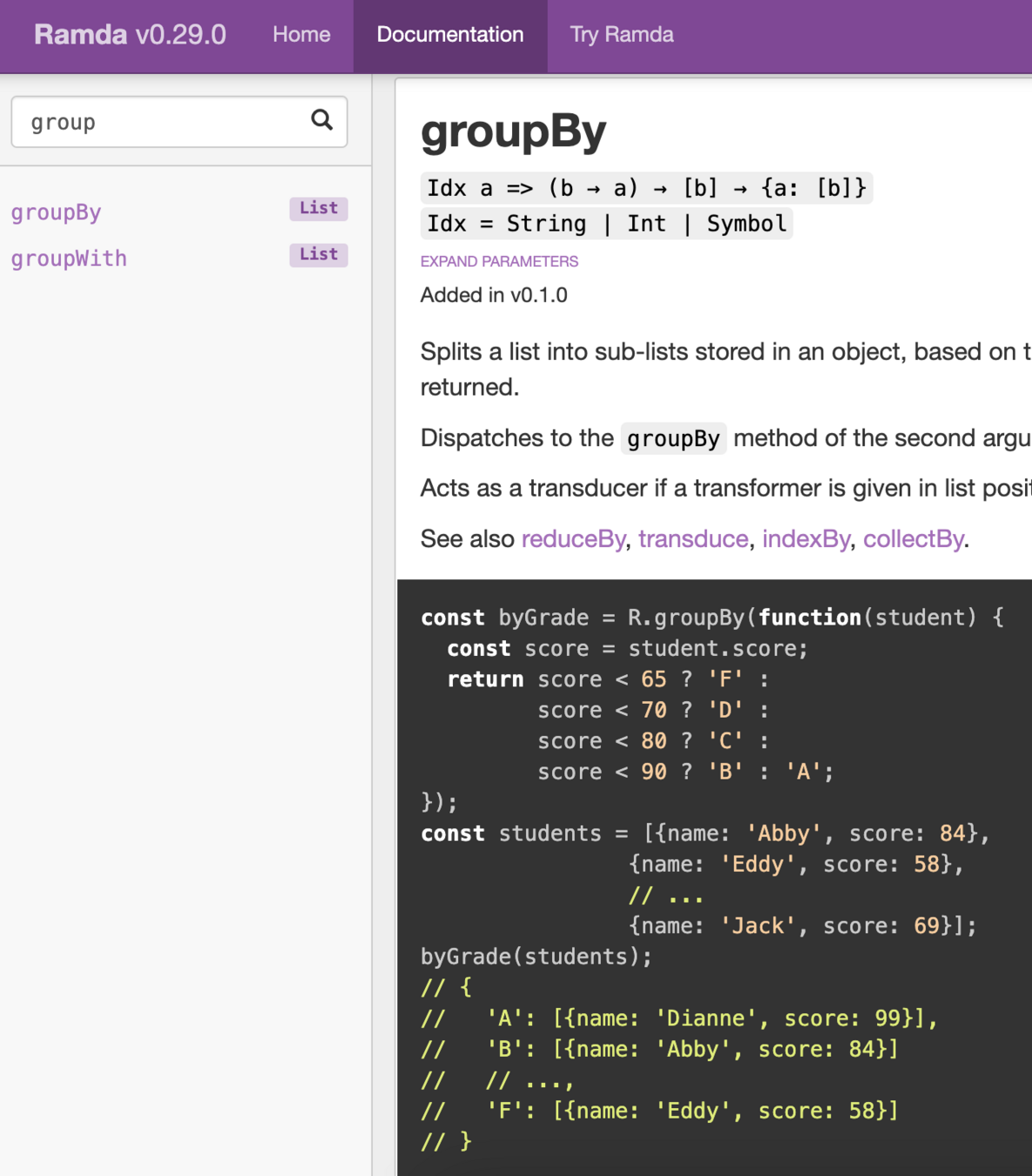The image size is (1032, 1176).
Task: Click the List badge next to groupWith
Action: tap(319, 254)
